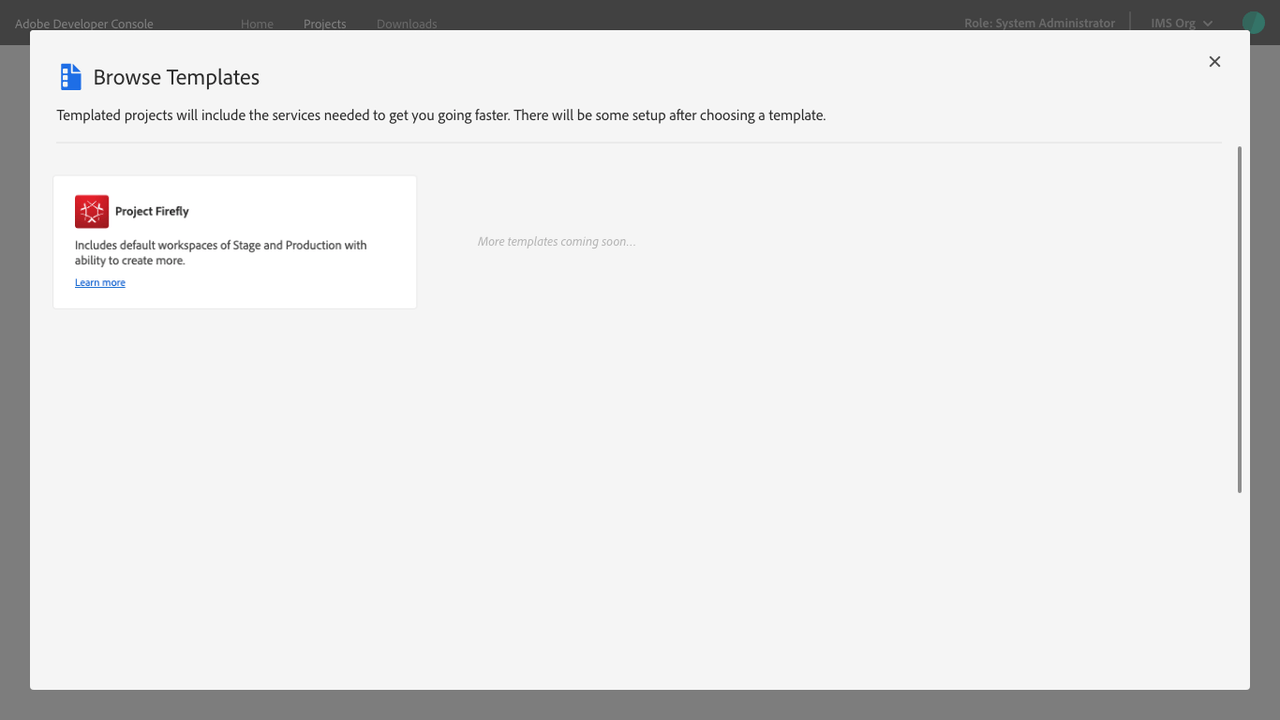Open the Projects tab

click(x=325, y=24)
